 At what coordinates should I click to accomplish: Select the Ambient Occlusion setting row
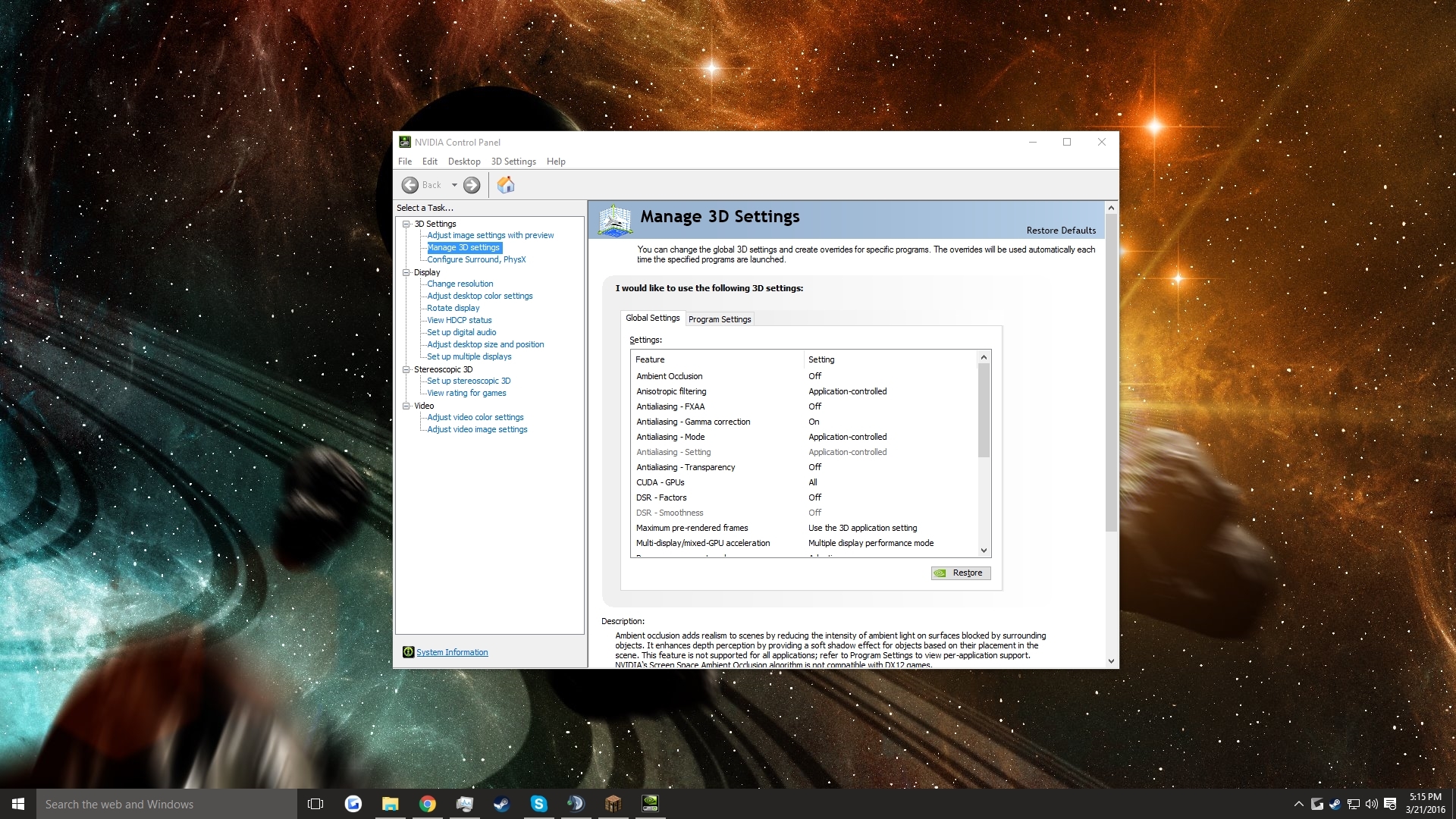coord(670,376)
